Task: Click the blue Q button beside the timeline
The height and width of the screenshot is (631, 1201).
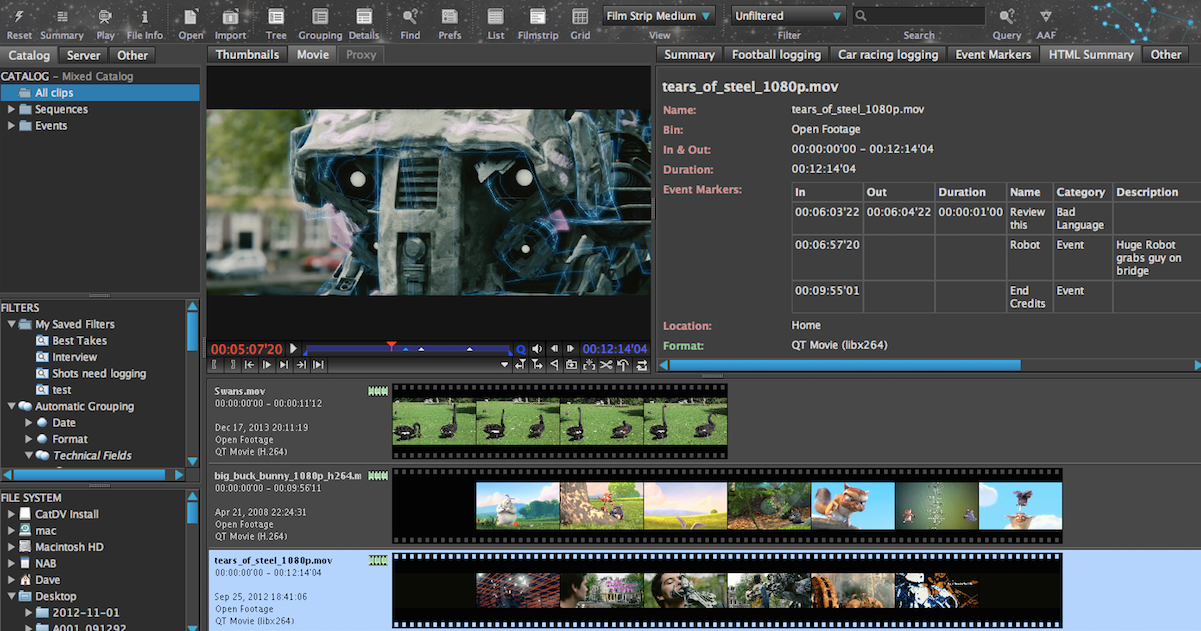Action: (x=521, y=349)
